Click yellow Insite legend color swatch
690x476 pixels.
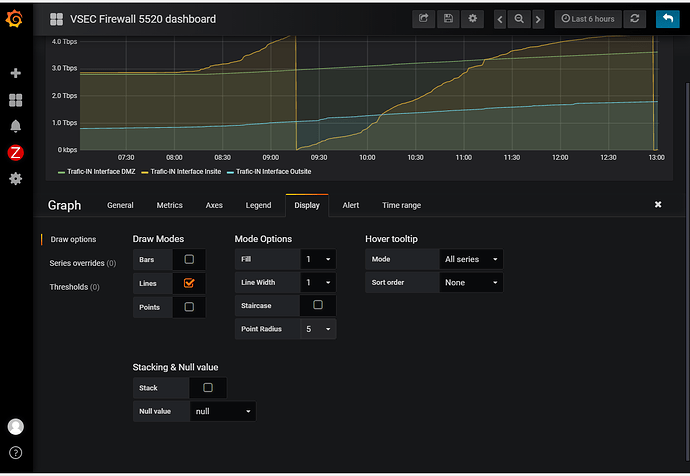(144, 172)
